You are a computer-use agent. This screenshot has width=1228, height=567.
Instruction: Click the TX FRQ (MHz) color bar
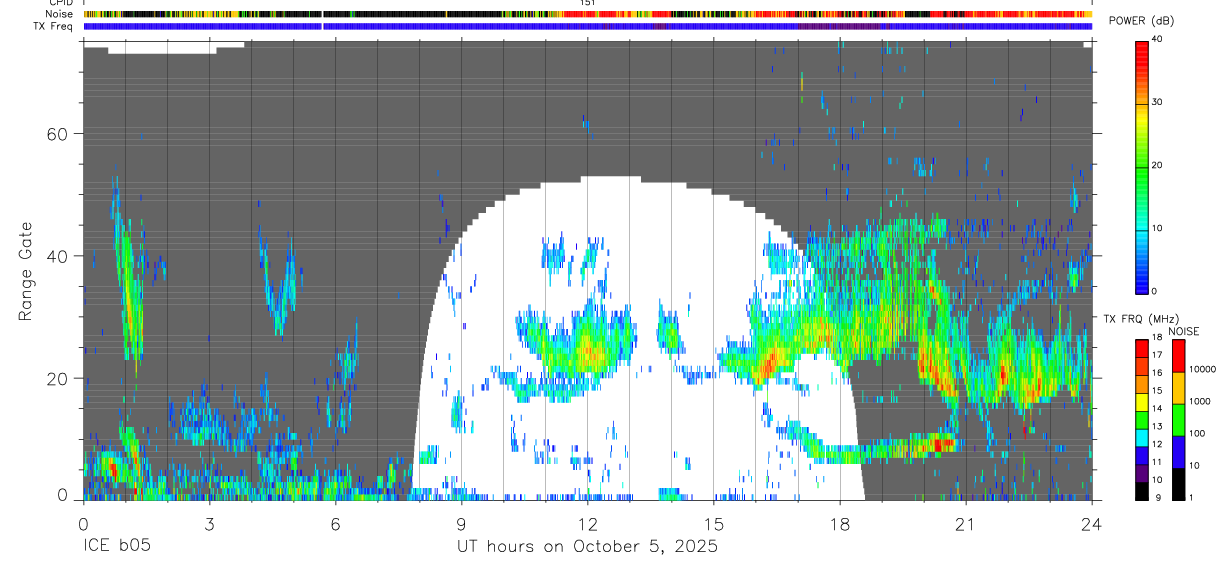click(1142, 419)
